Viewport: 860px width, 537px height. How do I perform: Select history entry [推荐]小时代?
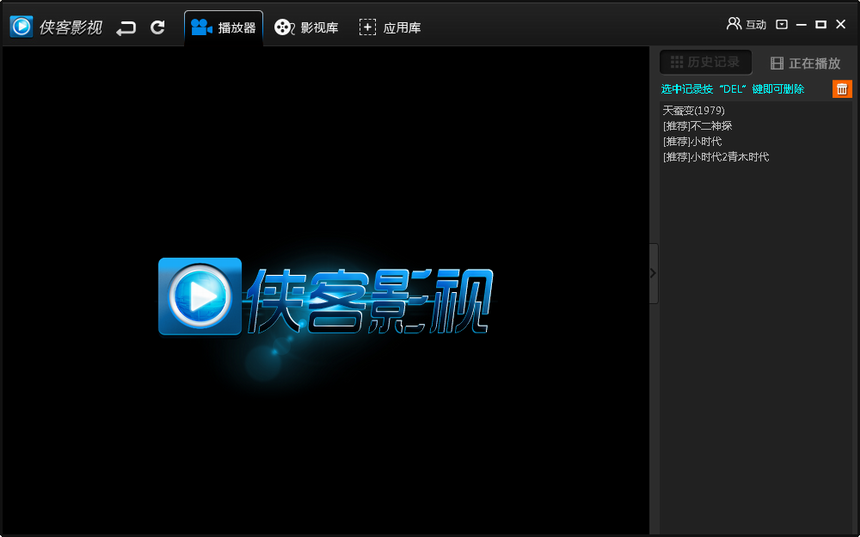[692, 141]
